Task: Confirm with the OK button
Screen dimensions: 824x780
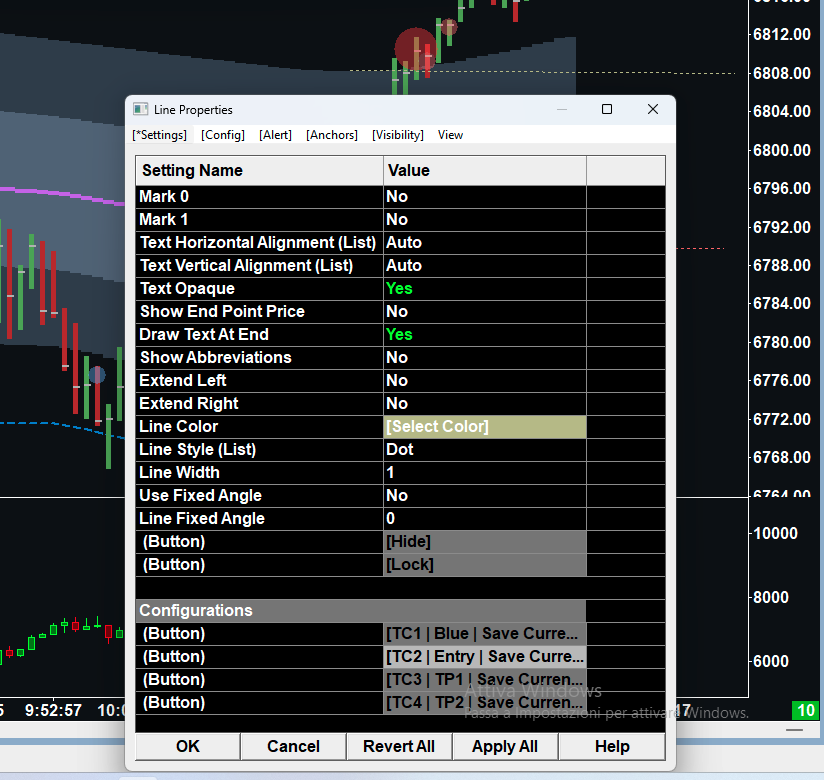Action: click(x=188, y=747)
